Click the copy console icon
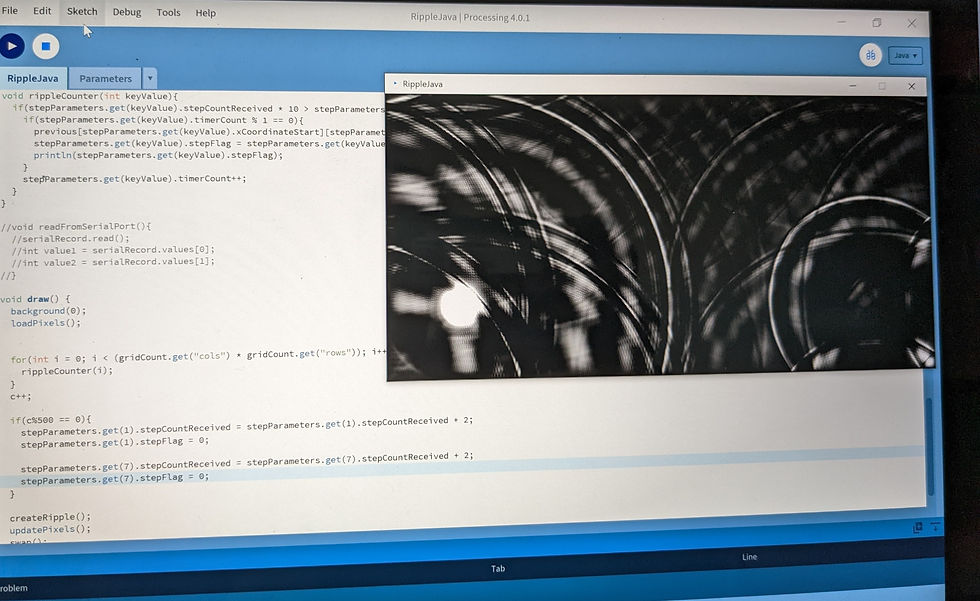 pyautogui.click(x=918, y=527)
